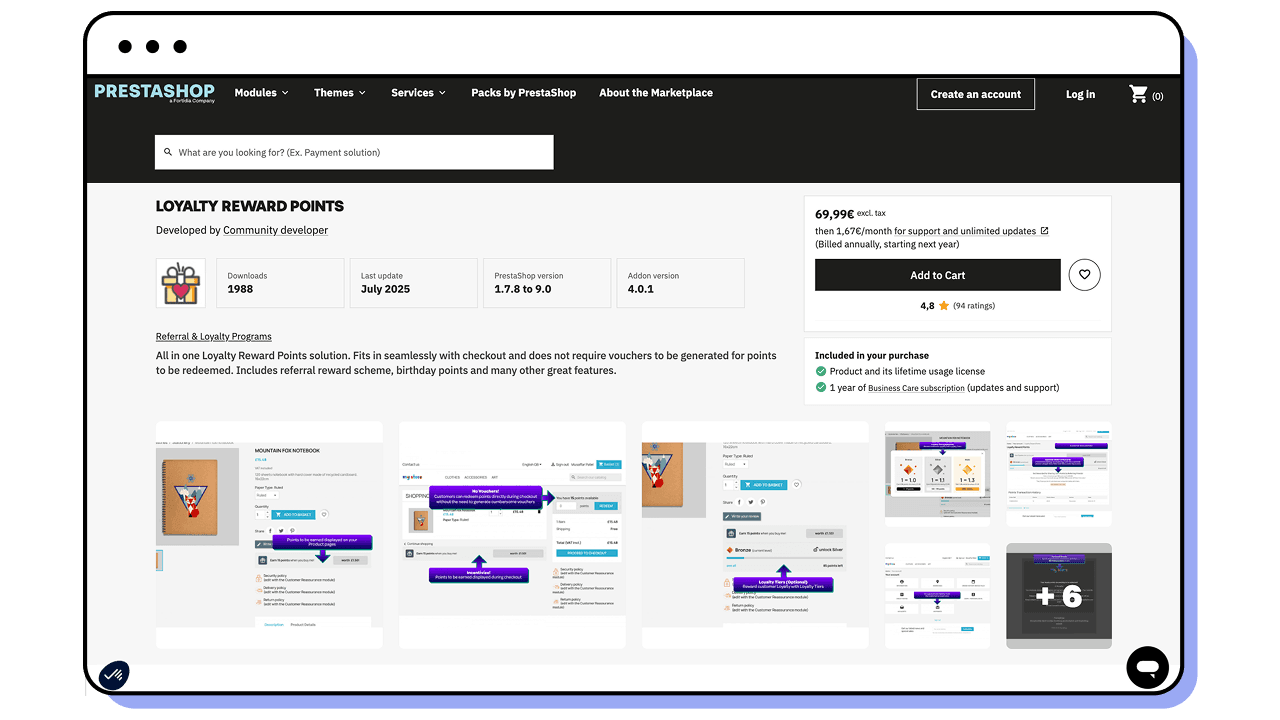This screenshot has height=720, width=1280.
Task: Open the shopping cart icon
Action: [1138, 94]
